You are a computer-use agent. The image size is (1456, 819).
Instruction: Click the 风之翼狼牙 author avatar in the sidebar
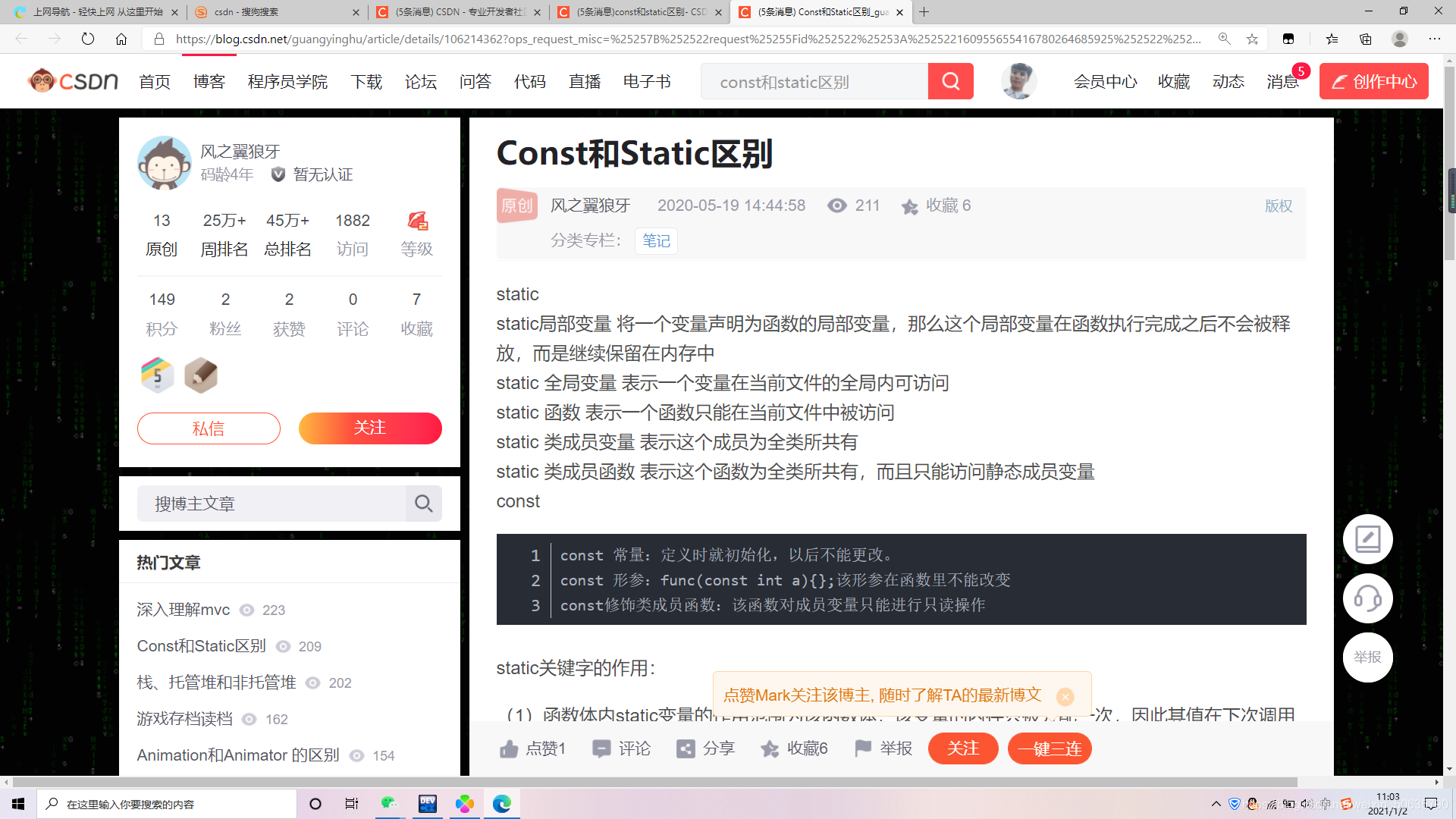164,163
